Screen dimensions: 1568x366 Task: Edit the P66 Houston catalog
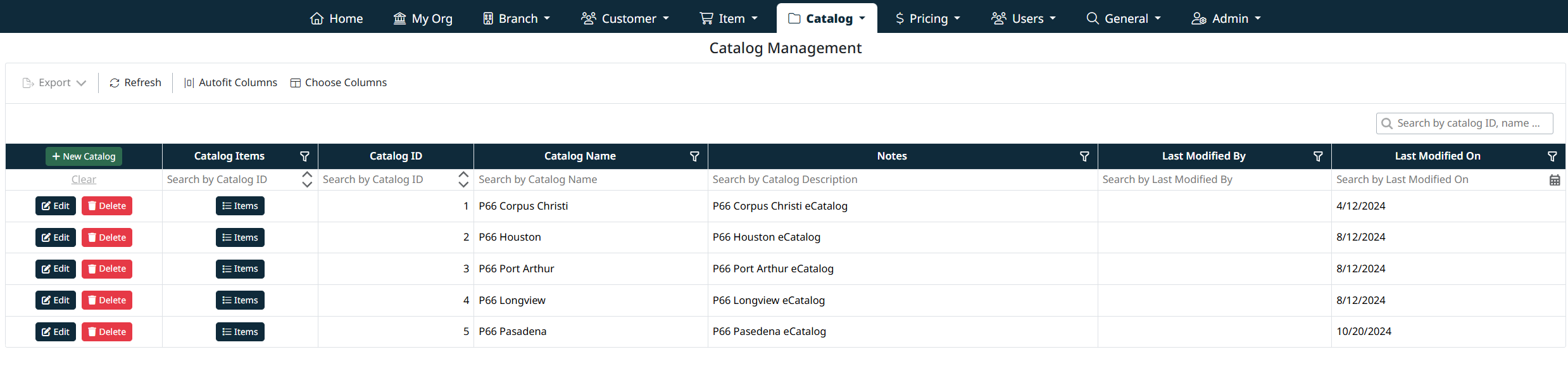tap(56, 237)
